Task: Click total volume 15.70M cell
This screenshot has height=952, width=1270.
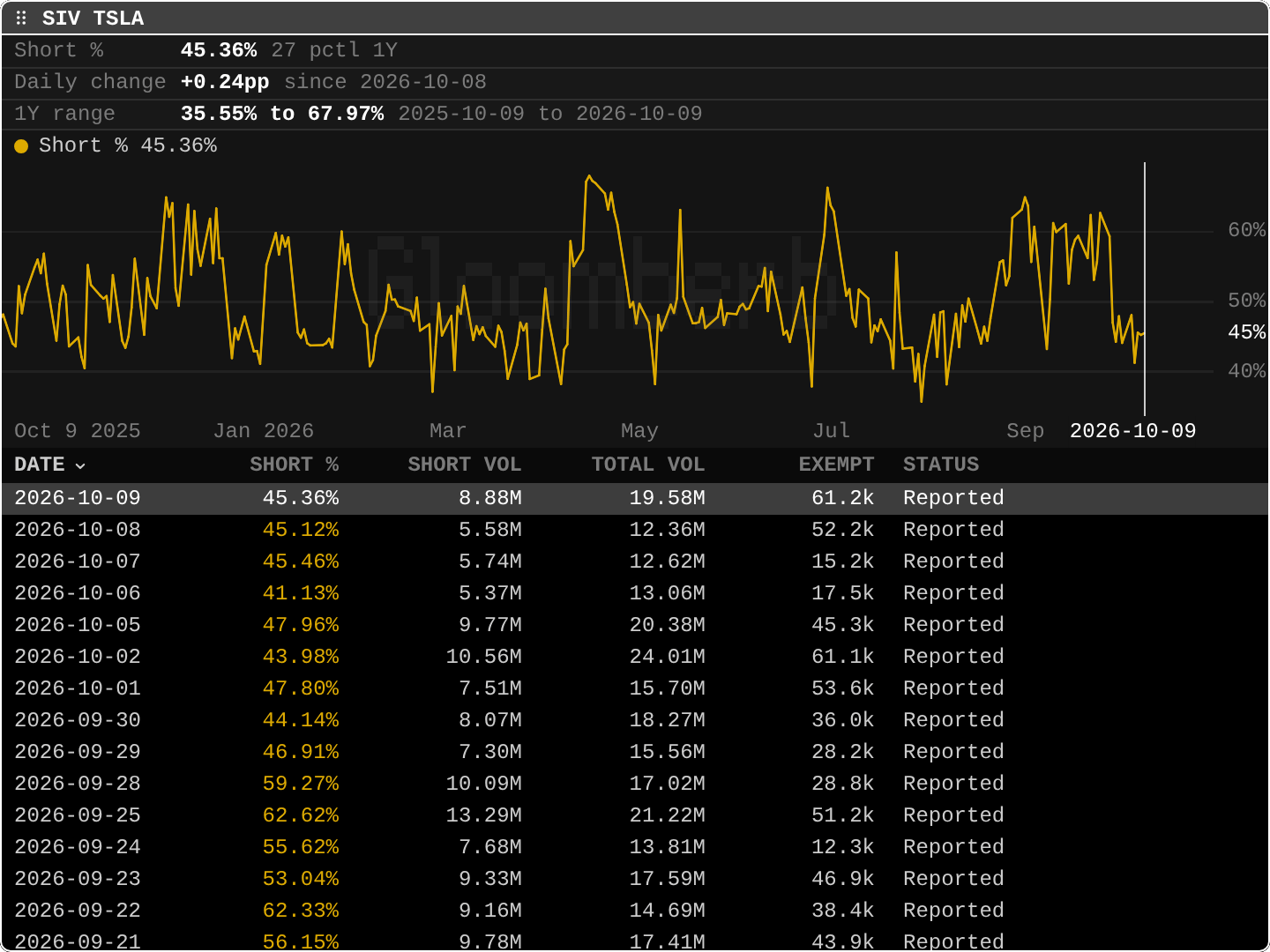Action: (667, 688)
